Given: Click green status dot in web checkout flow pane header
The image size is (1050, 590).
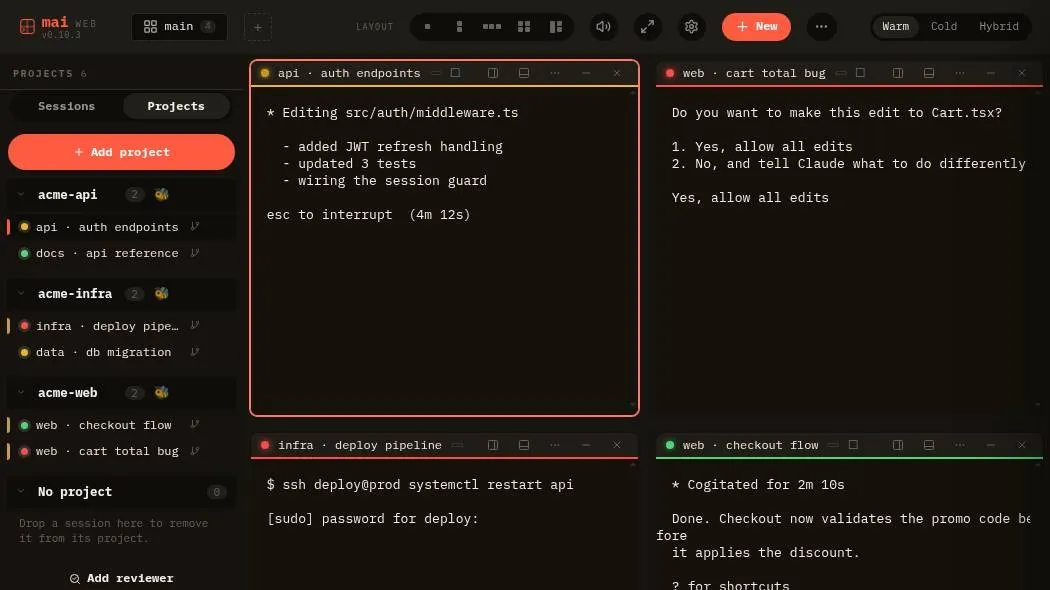Looking at the screenshot, I should click(x=670, y=445).
